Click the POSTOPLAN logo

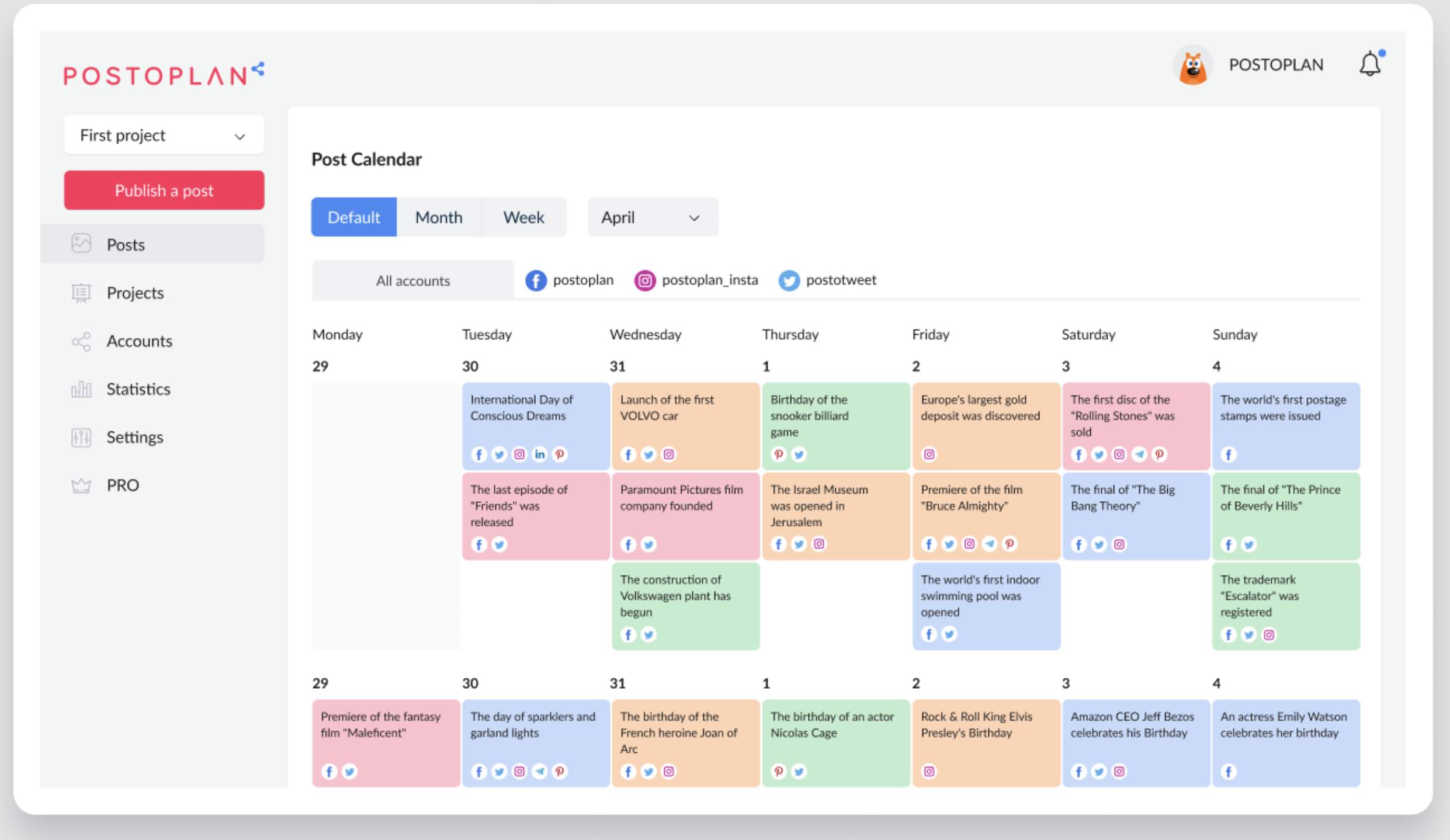(164, 74)
